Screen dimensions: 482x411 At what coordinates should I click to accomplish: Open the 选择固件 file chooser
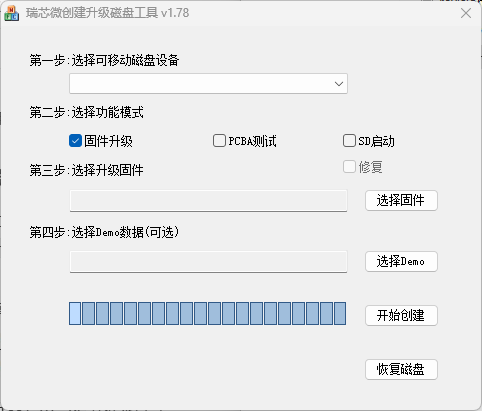click(401, 200)
